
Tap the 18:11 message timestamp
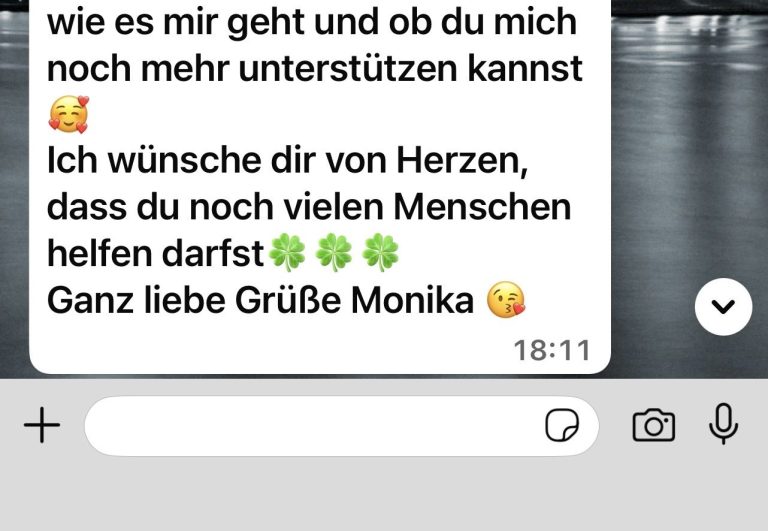pyautogui.click(x=552, y=350)
